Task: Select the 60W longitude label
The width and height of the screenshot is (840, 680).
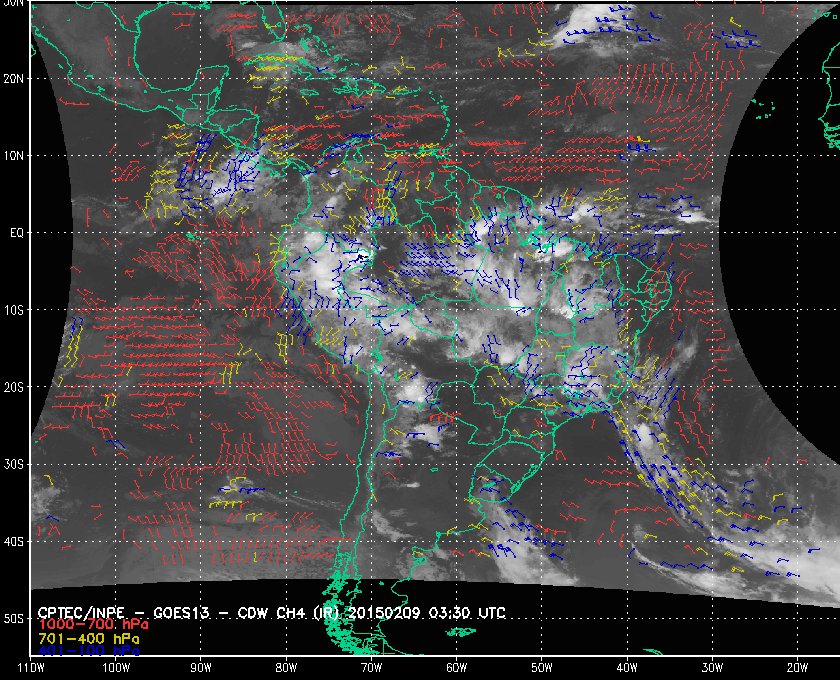Action: pyautogui.click(x=456, y=668)
